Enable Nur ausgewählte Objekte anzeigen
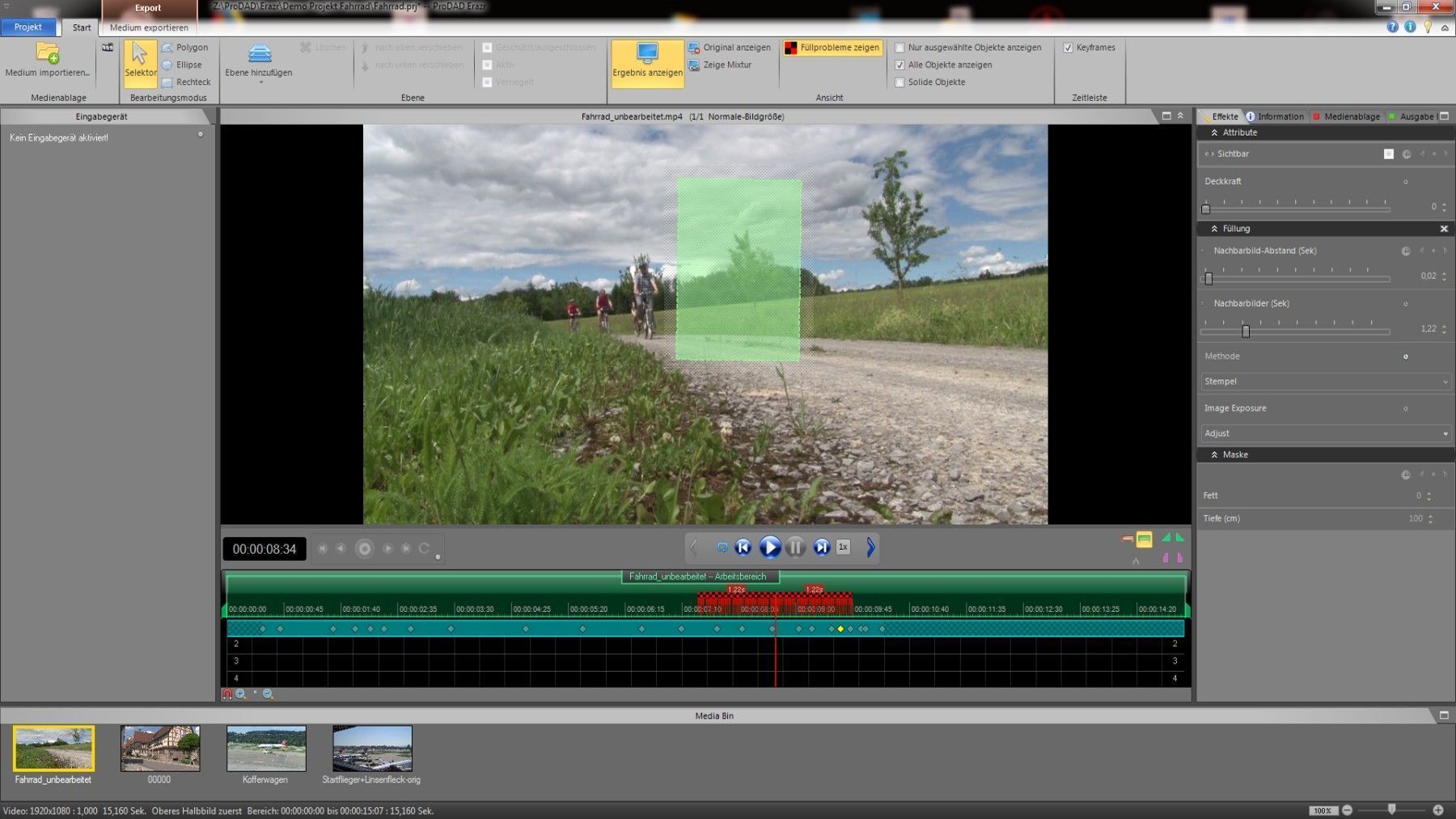Screen dimensions: 1456x819 click(899, 48)
